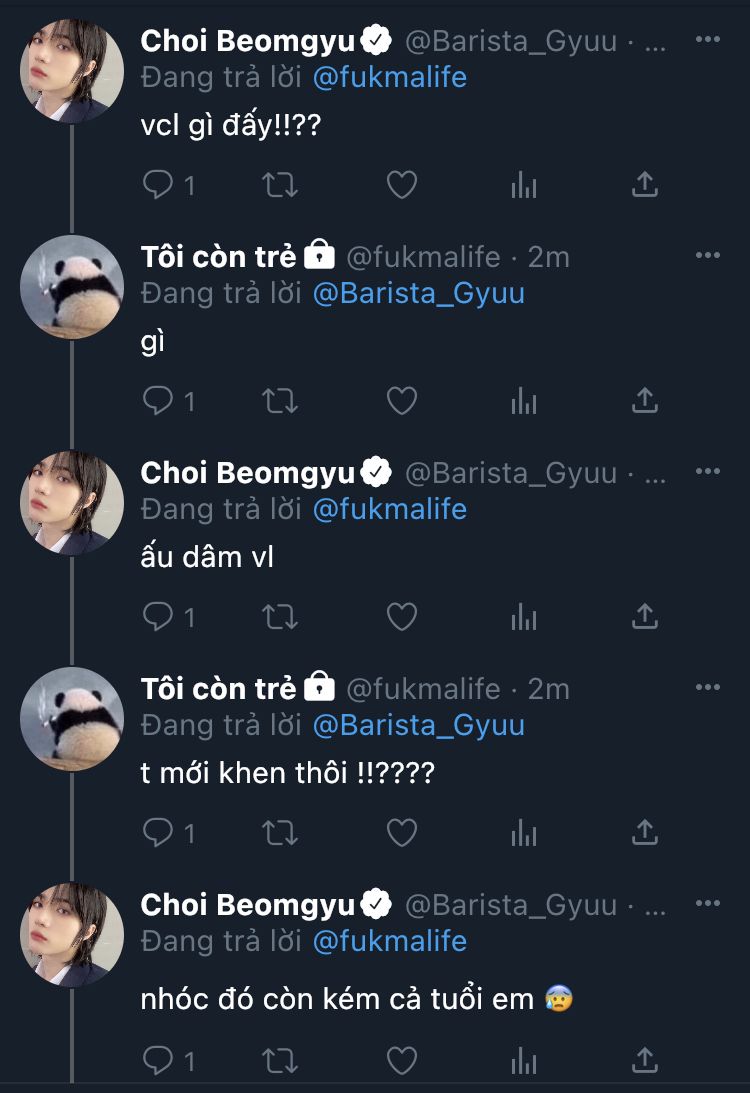View analytics for the "gì" tweet
Viewport: 750px width, 1093px height.
(x=524, y=401)
